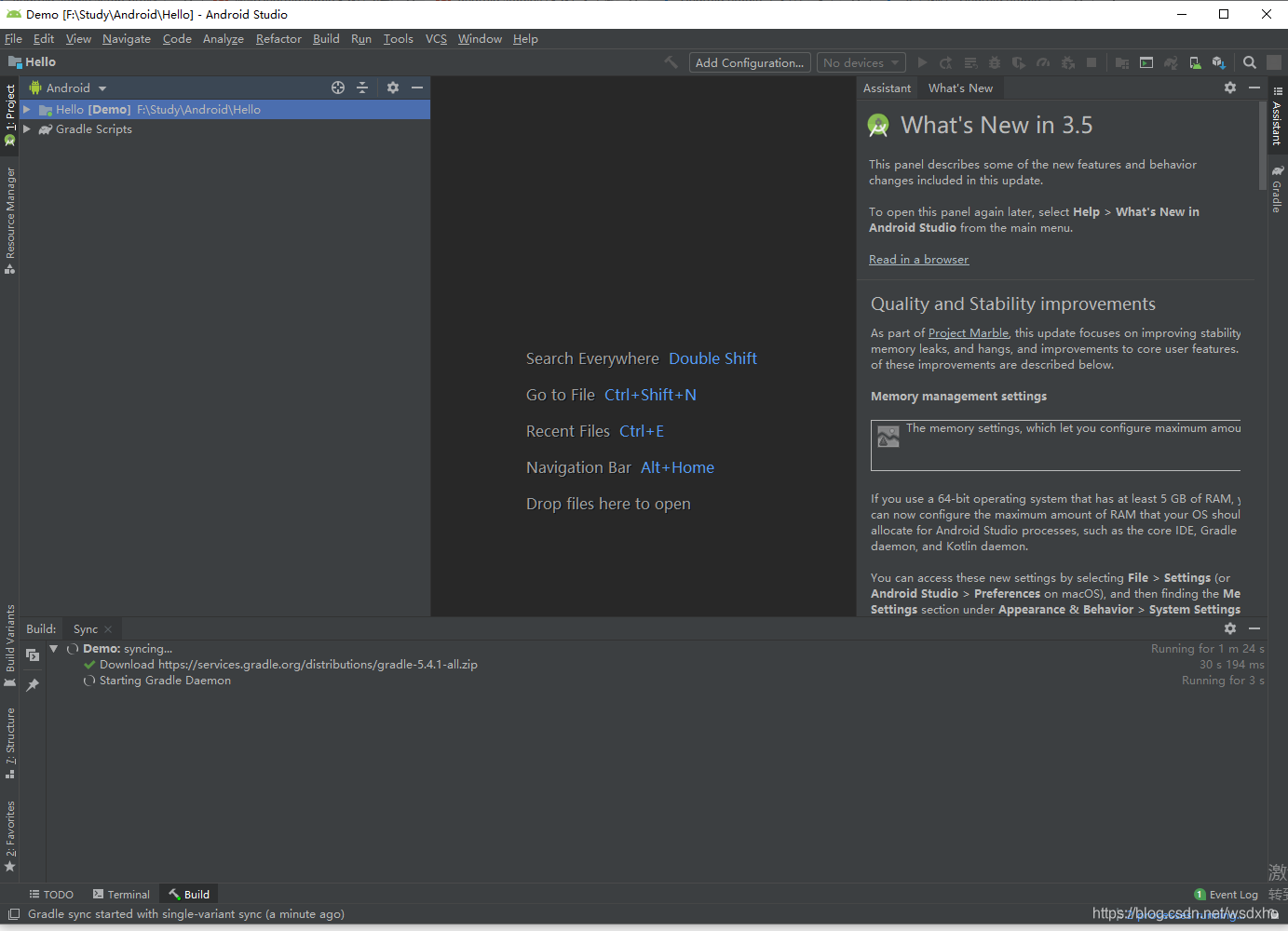Screen dimensions: 1288x931
Task: Click Select Opened File target icon
Action: pyautogui.click(x=338, y=88)
